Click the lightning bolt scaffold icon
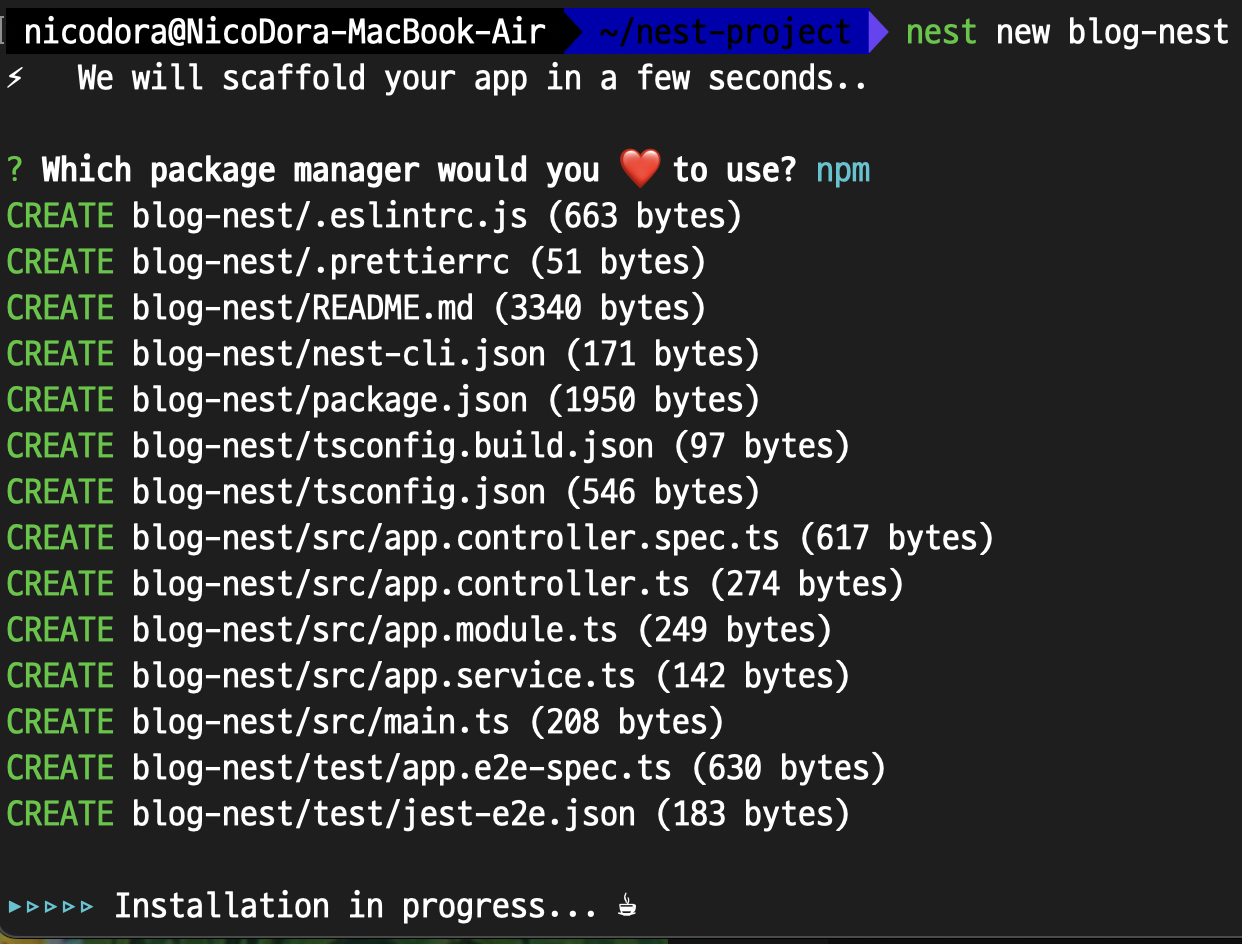Image resolution: width=1242 pixels, height=944 pixels. coord(14,77)
